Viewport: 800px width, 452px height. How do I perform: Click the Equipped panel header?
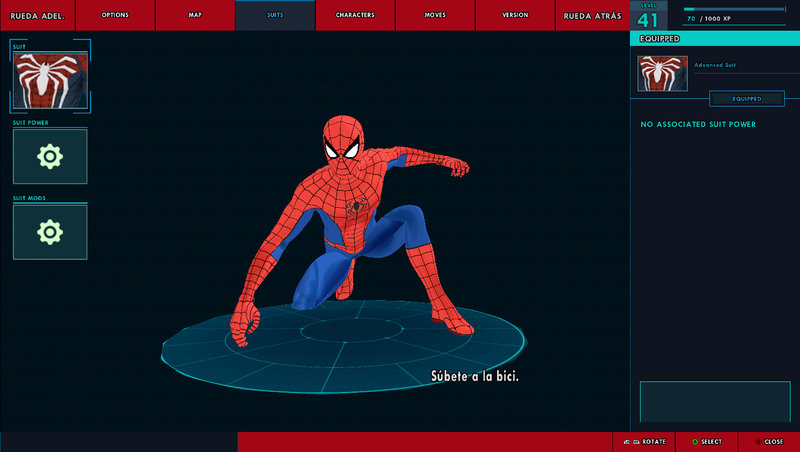[x=715, y=39]
